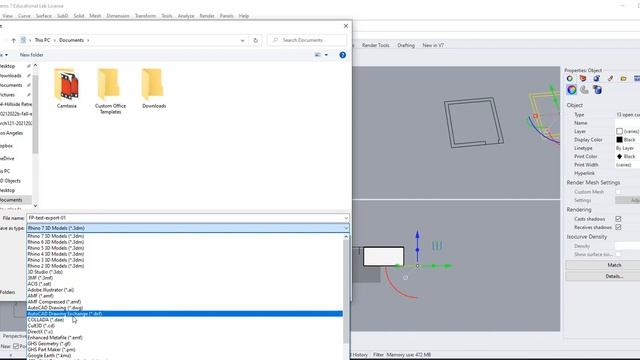Toggle the Casts shadows checkbox

[618, 219]
